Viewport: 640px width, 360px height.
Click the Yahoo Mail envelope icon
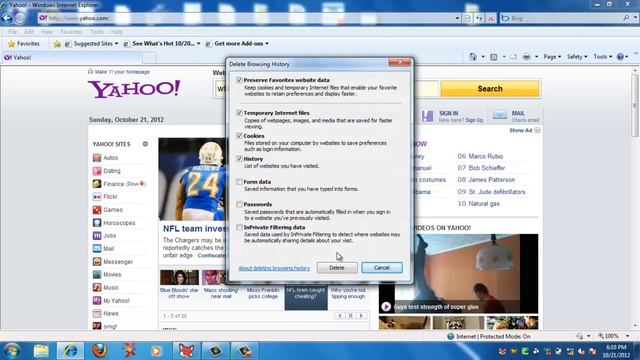coord(500,116)
